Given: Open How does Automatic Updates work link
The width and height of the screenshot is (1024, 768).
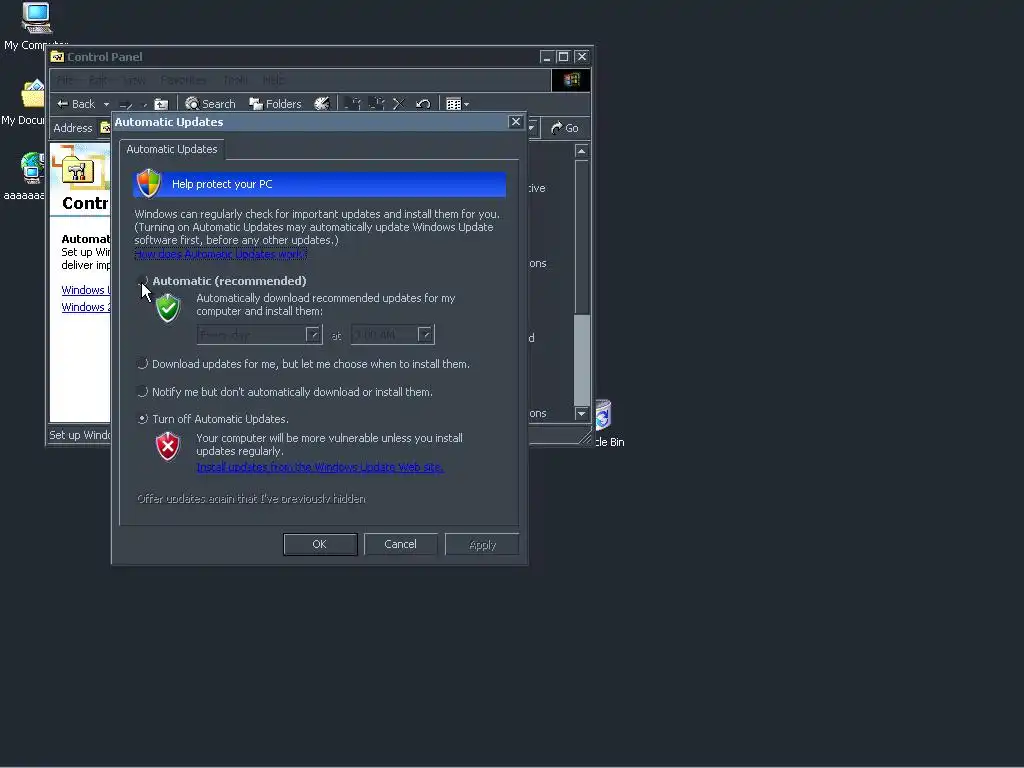Looking at the screenshot, I should (221, 254).
